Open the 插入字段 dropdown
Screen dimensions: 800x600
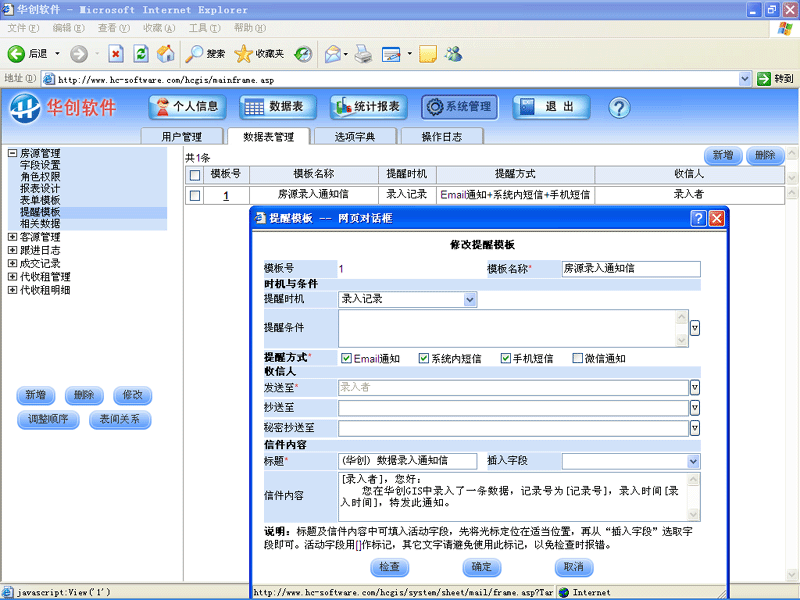693,462
